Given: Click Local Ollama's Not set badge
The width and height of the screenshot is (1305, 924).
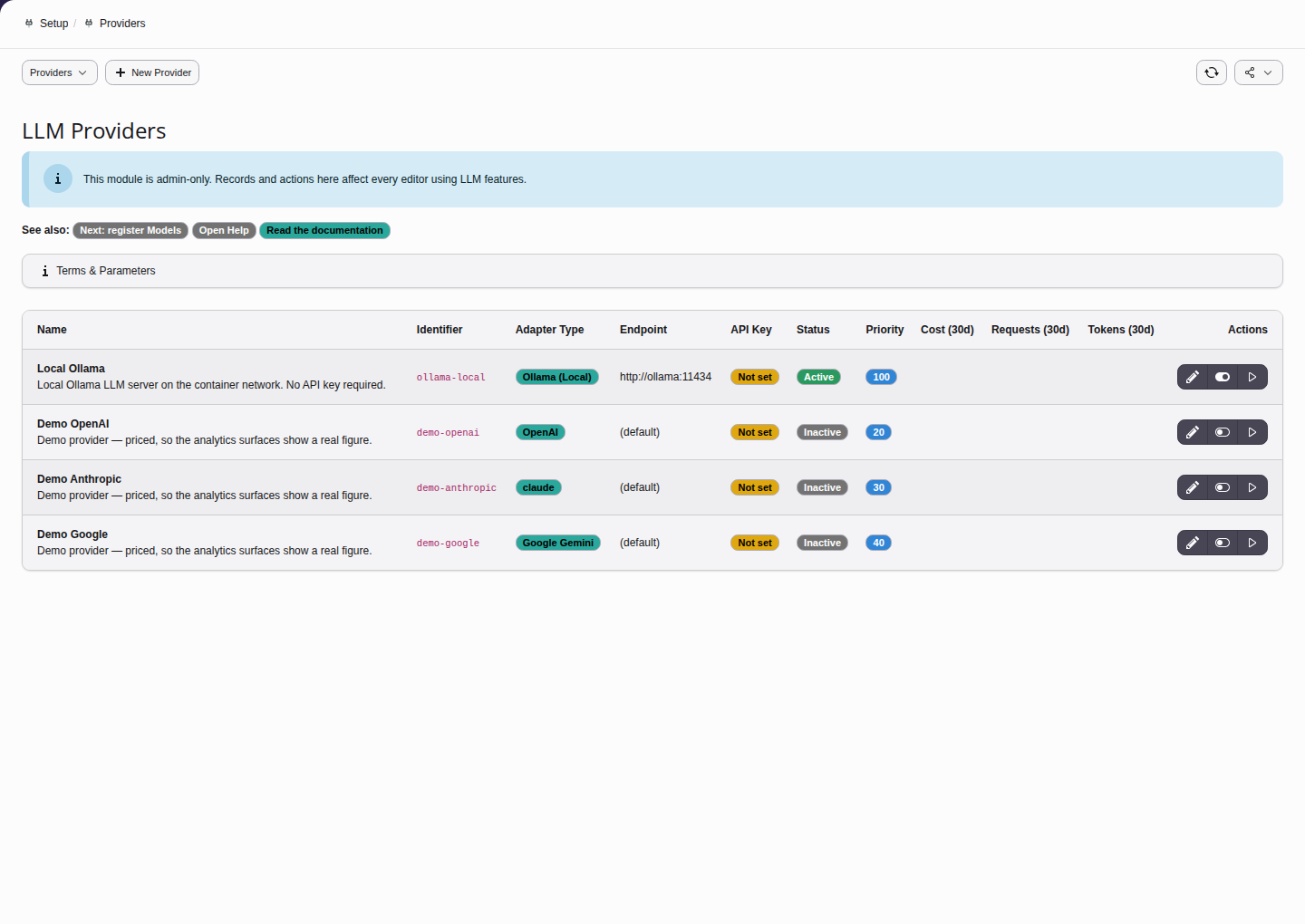Looking at the screenshot, I should click(755, 377).
